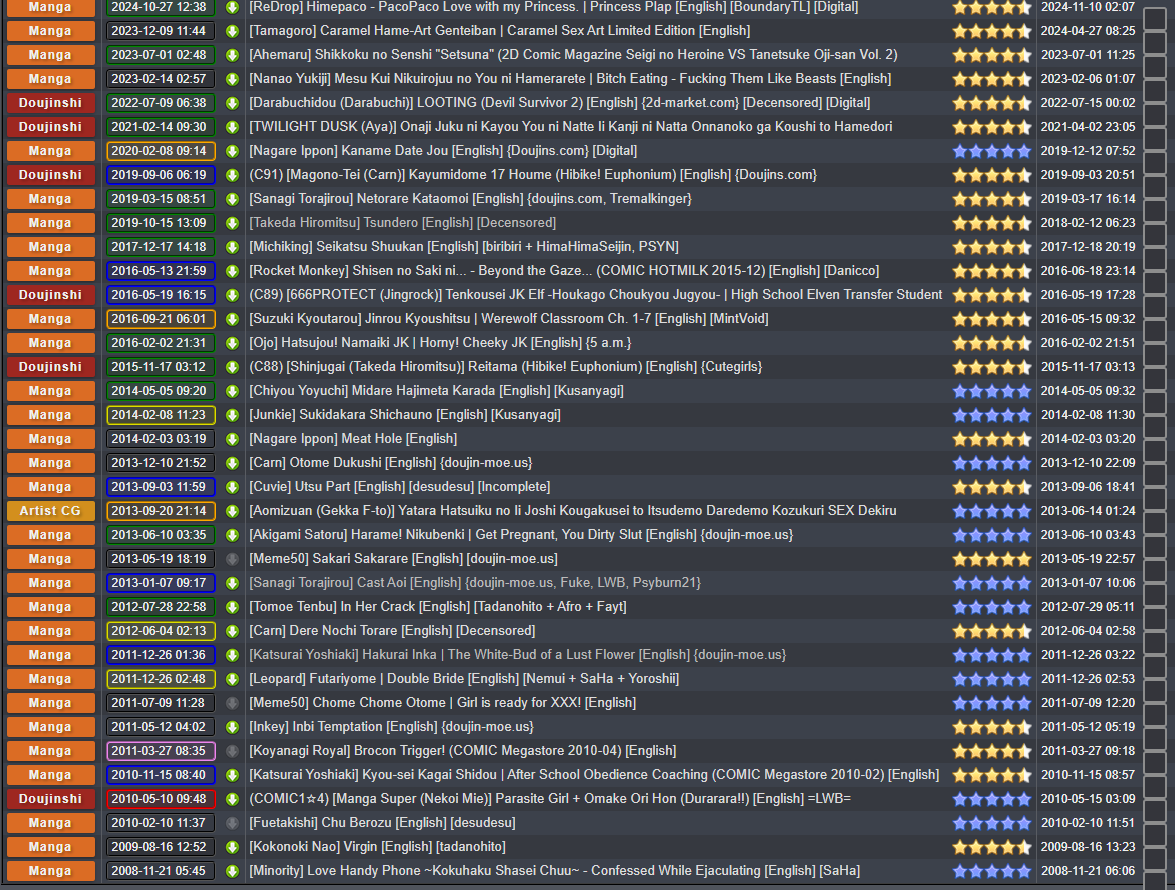Click the Doujinshi badge on the 2022-07-09 06:38 row

[x=51, y=103]
